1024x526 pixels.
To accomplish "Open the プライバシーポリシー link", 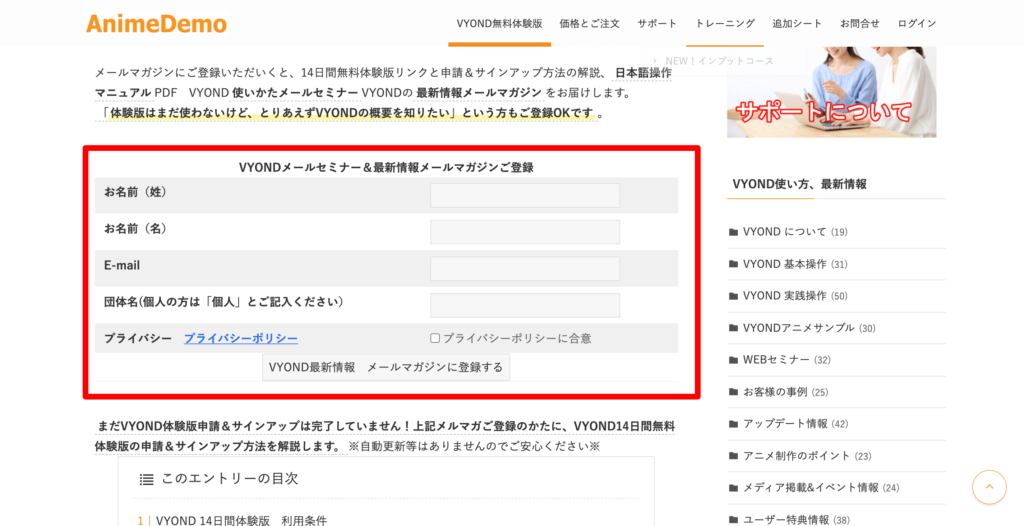I will (x=241, y=338).
